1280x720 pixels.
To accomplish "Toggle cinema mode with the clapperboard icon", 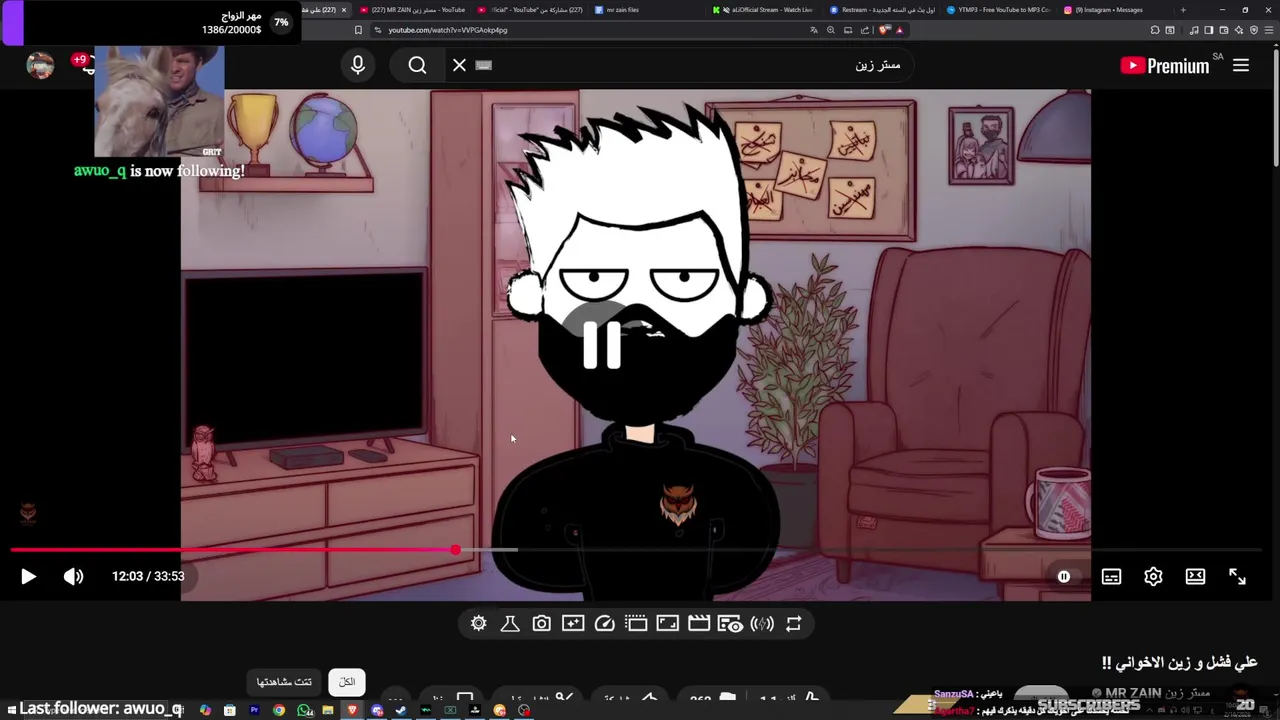I will (x=699, y=623).
